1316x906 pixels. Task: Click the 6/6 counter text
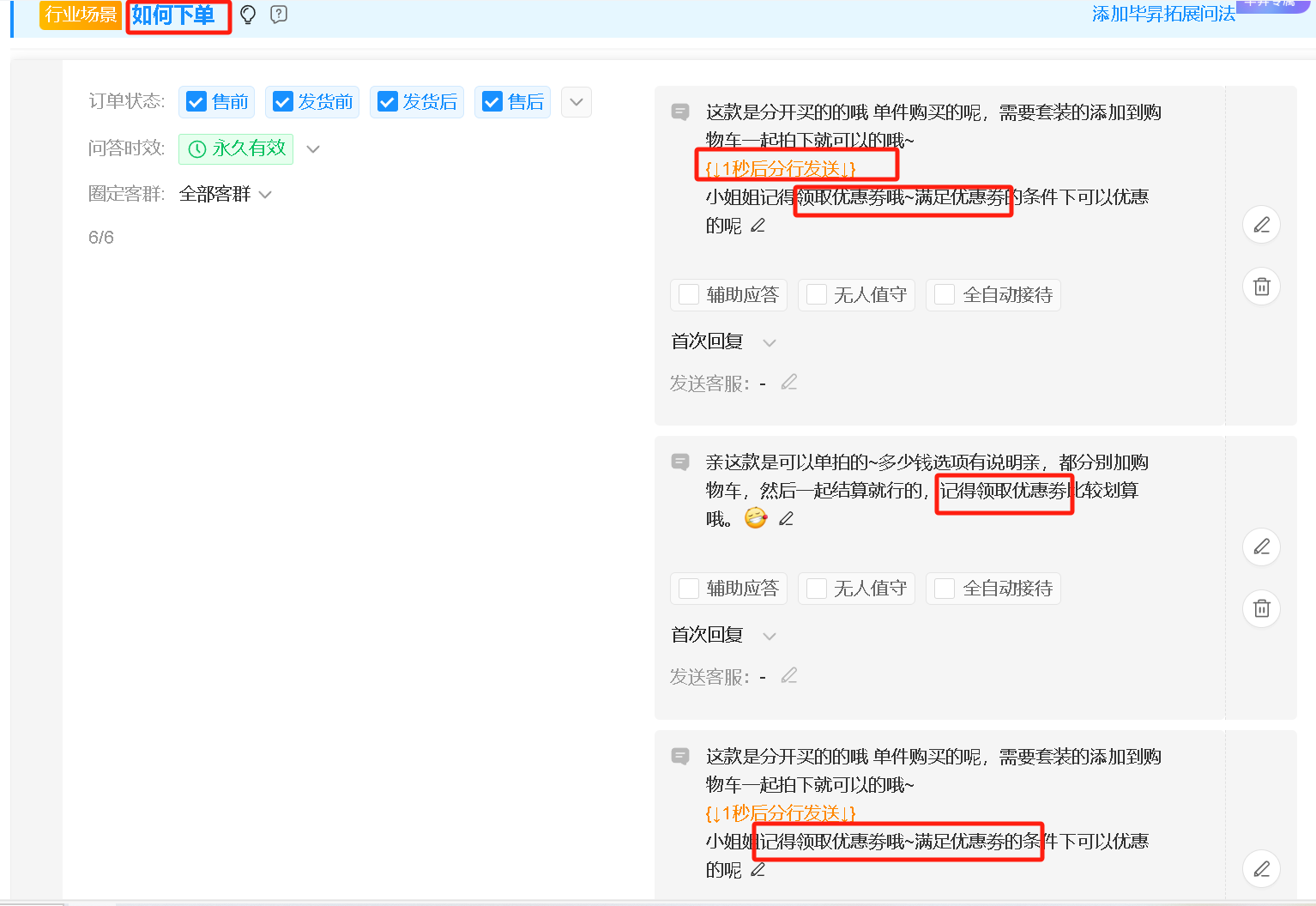tap(101, 238)
